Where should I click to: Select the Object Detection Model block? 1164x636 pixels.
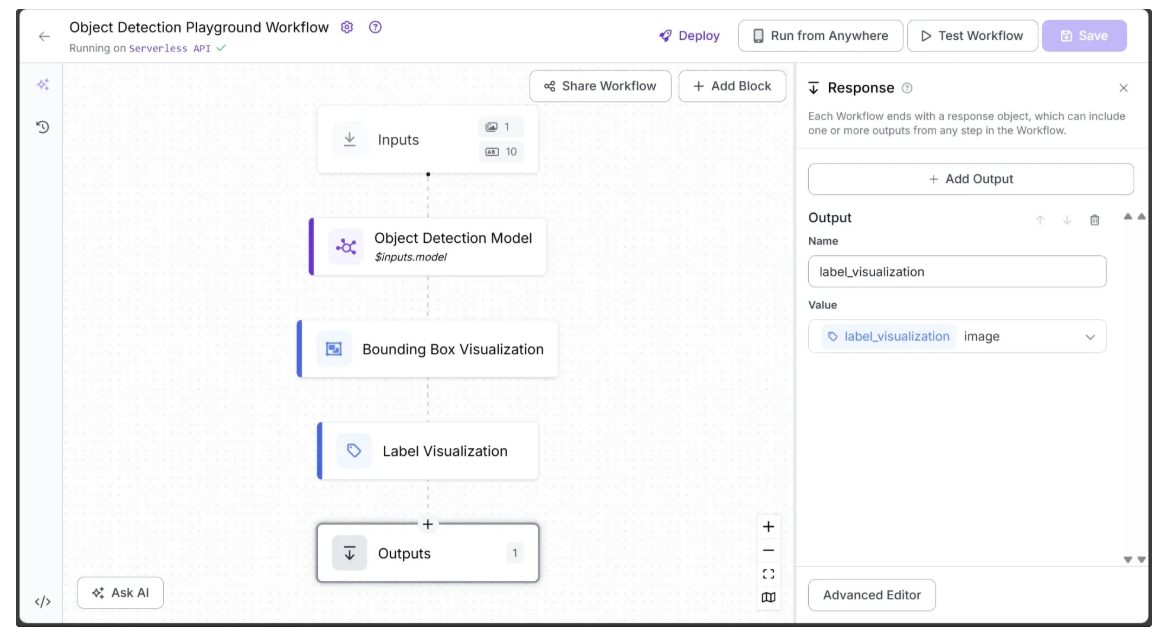pyautogui.click(x=429, y=246)
